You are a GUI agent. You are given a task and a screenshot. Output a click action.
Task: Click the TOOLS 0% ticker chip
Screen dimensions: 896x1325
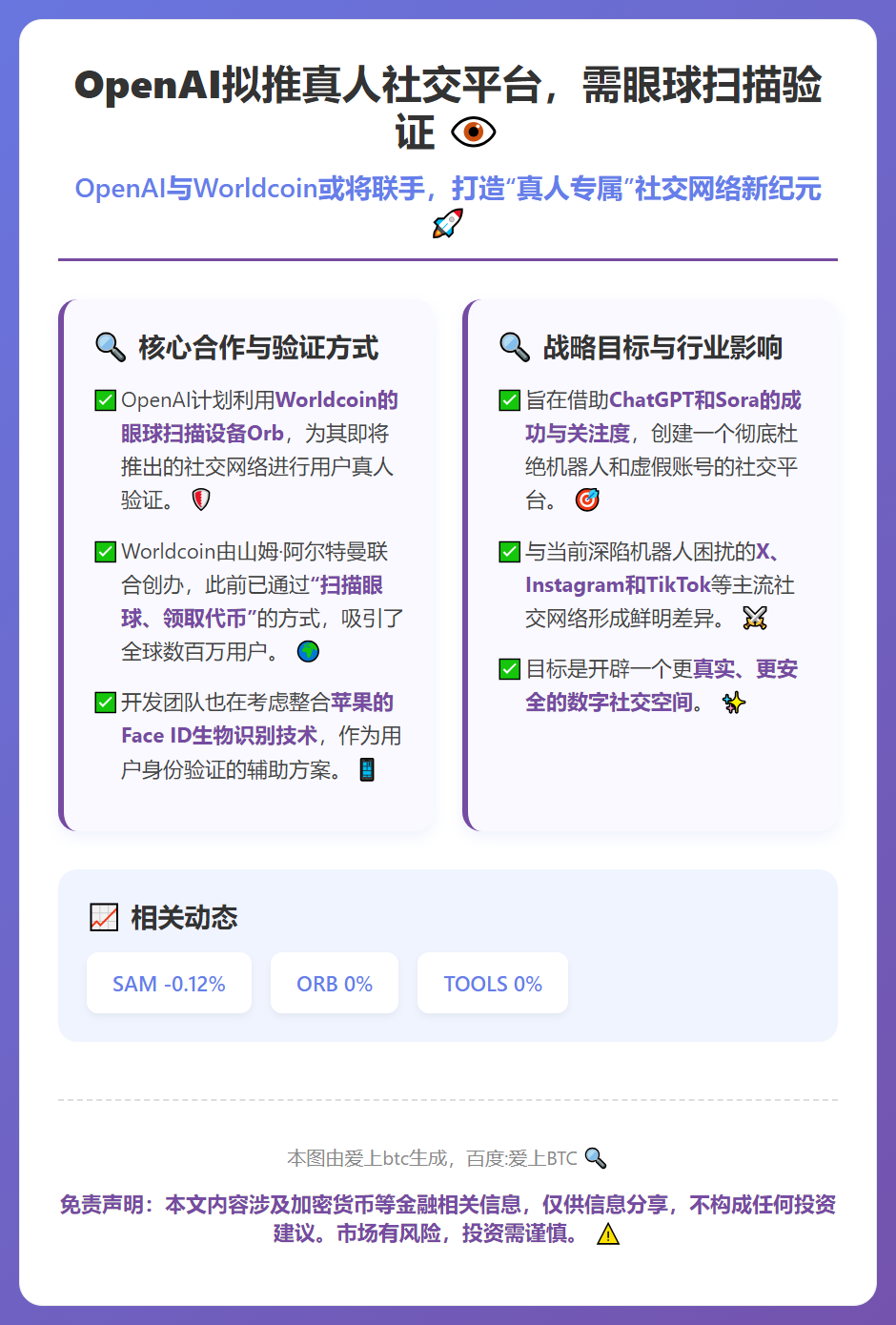[493, 983]
